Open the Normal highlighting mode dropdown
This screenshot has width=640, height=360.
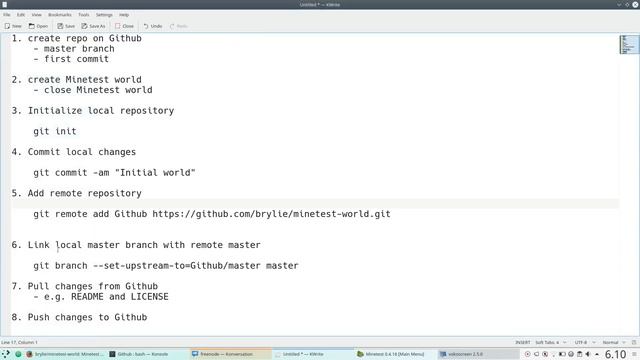coord(614,342)
